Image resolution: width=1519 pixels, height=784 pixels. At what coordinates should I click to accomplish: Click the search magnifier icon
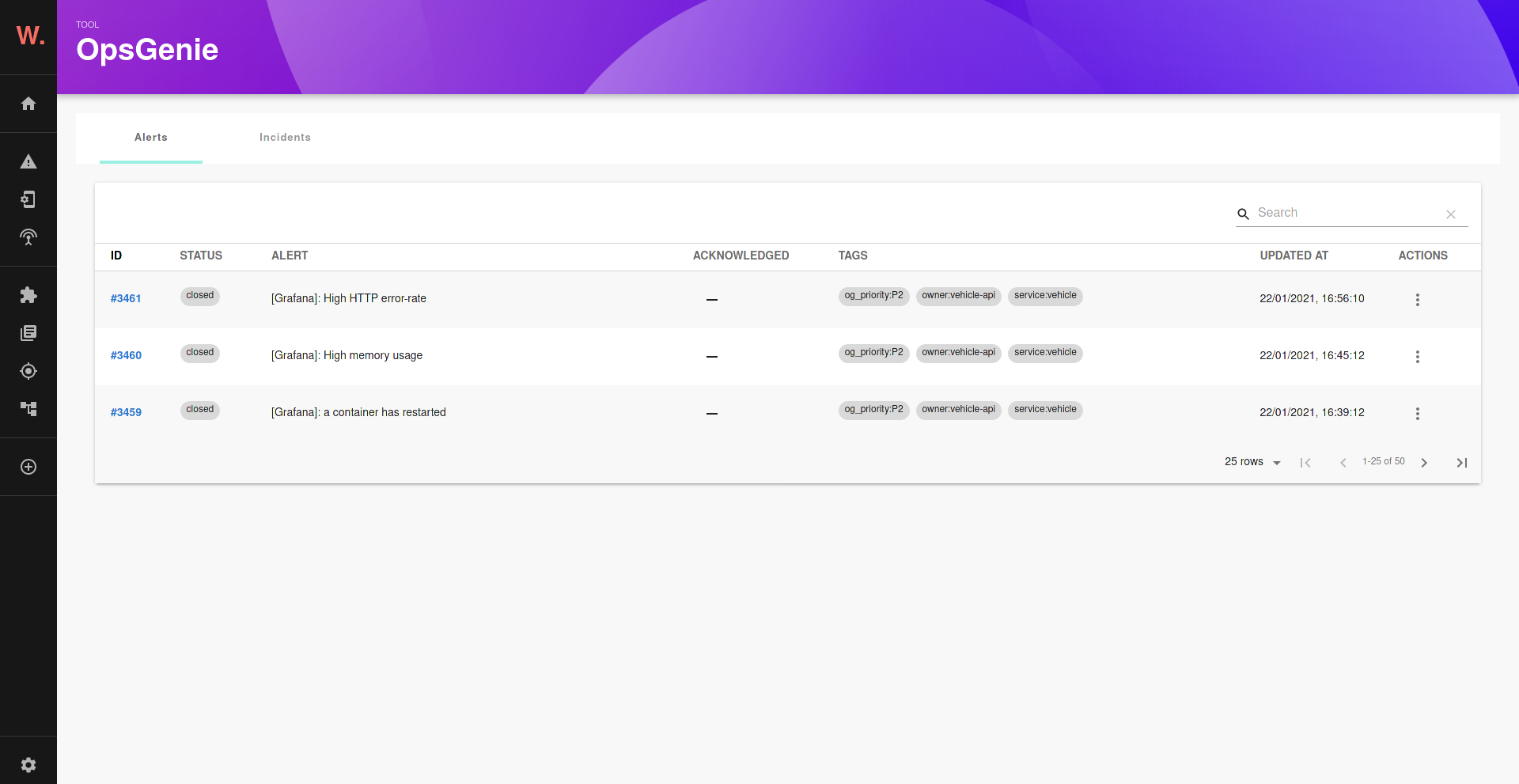coord(1244,214)
